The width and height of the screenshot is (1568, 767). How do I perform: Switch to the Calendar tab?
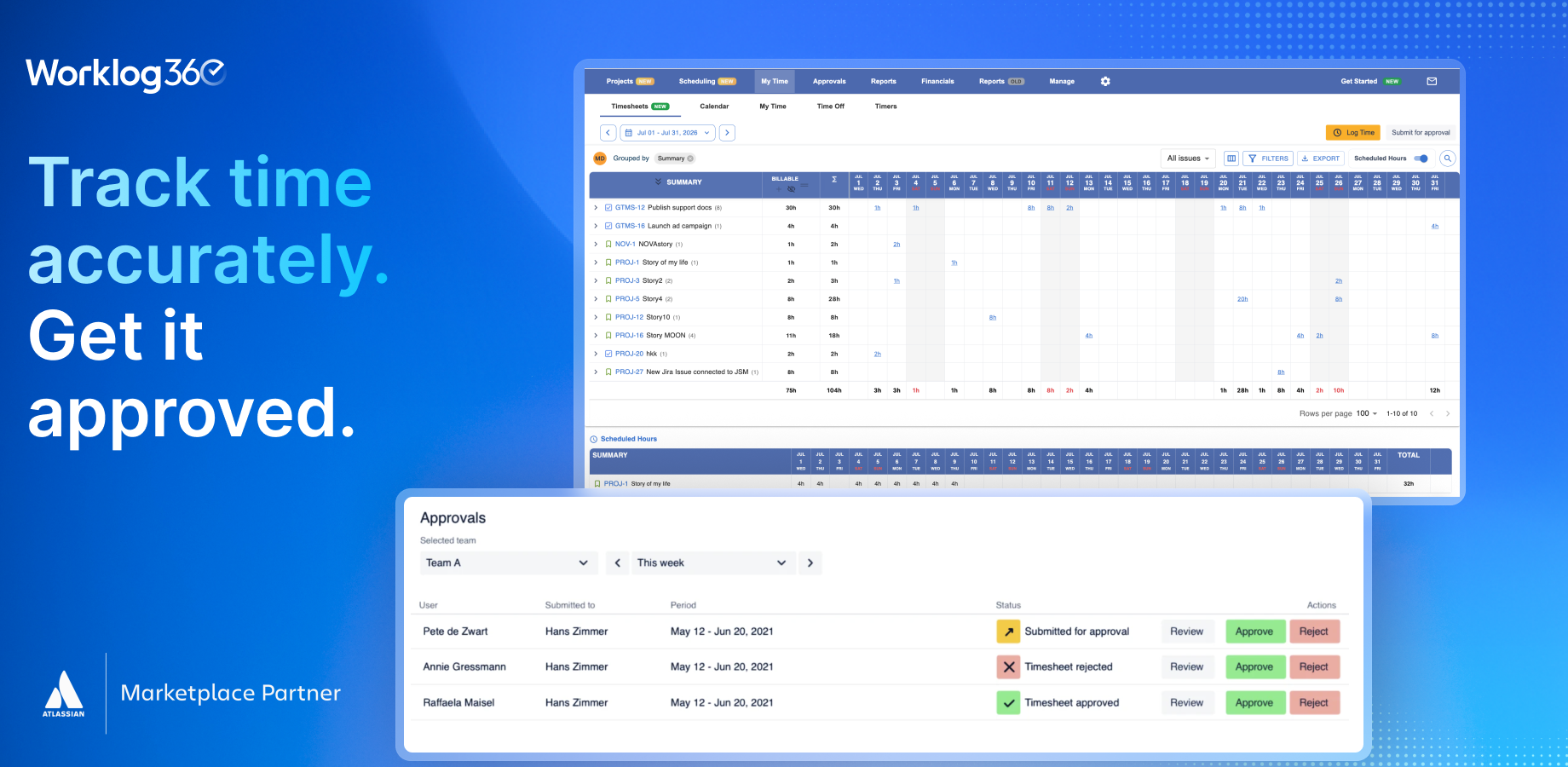(x=714, y=107)
